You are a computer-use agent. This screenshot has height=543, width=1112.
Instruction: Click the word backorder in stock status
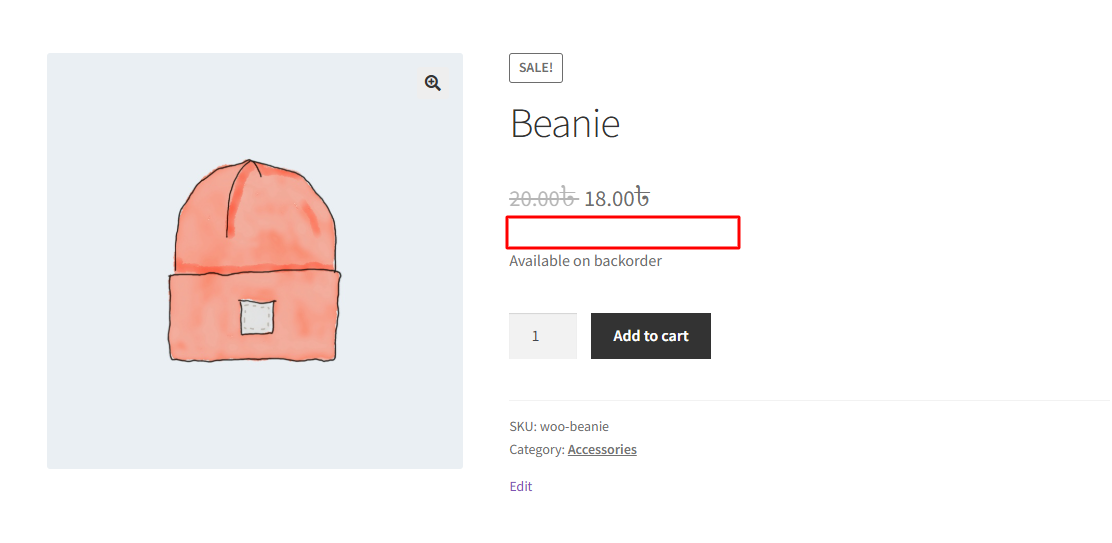628,261
